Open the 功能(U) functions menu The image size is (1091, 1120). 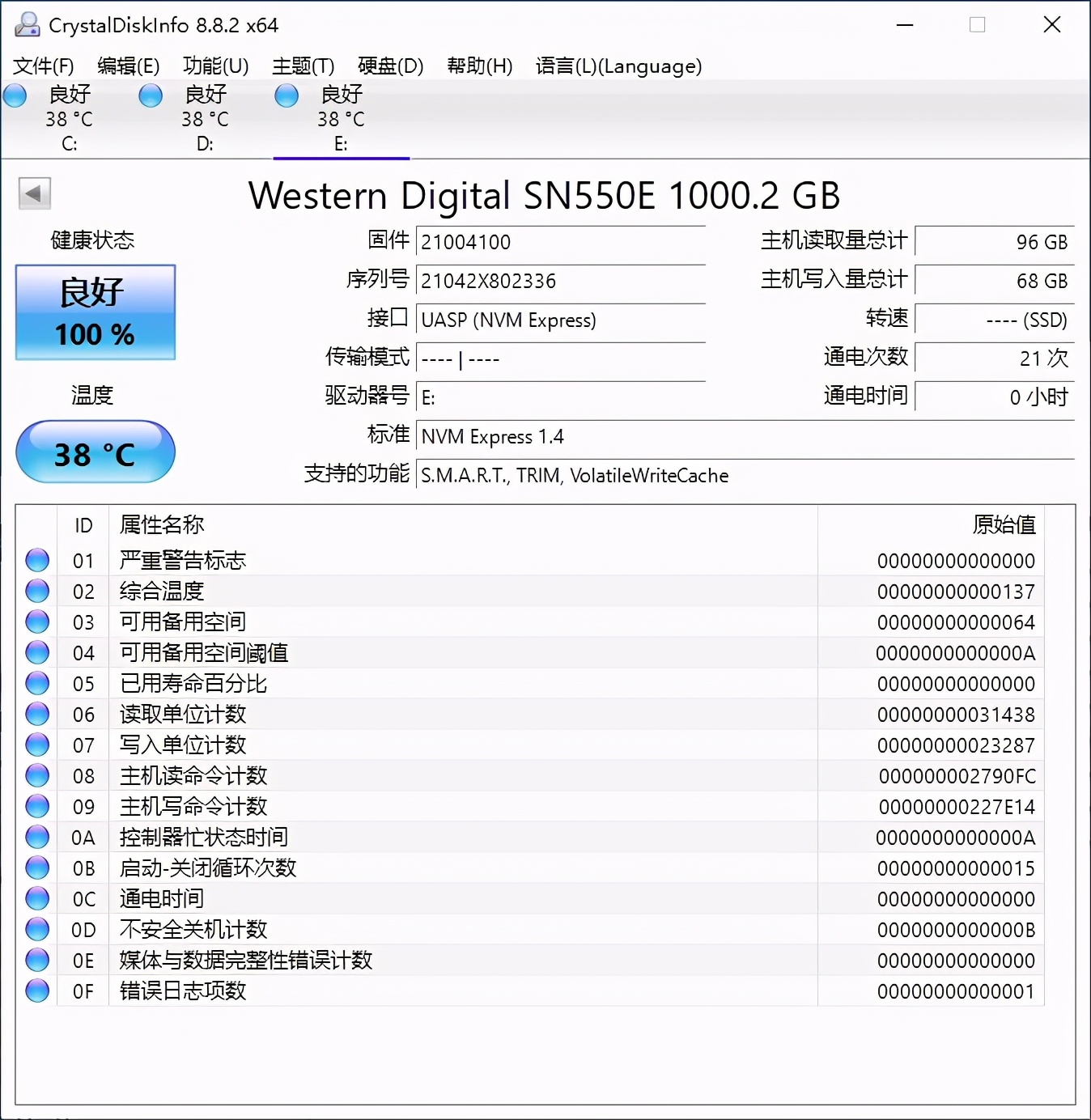214,66
